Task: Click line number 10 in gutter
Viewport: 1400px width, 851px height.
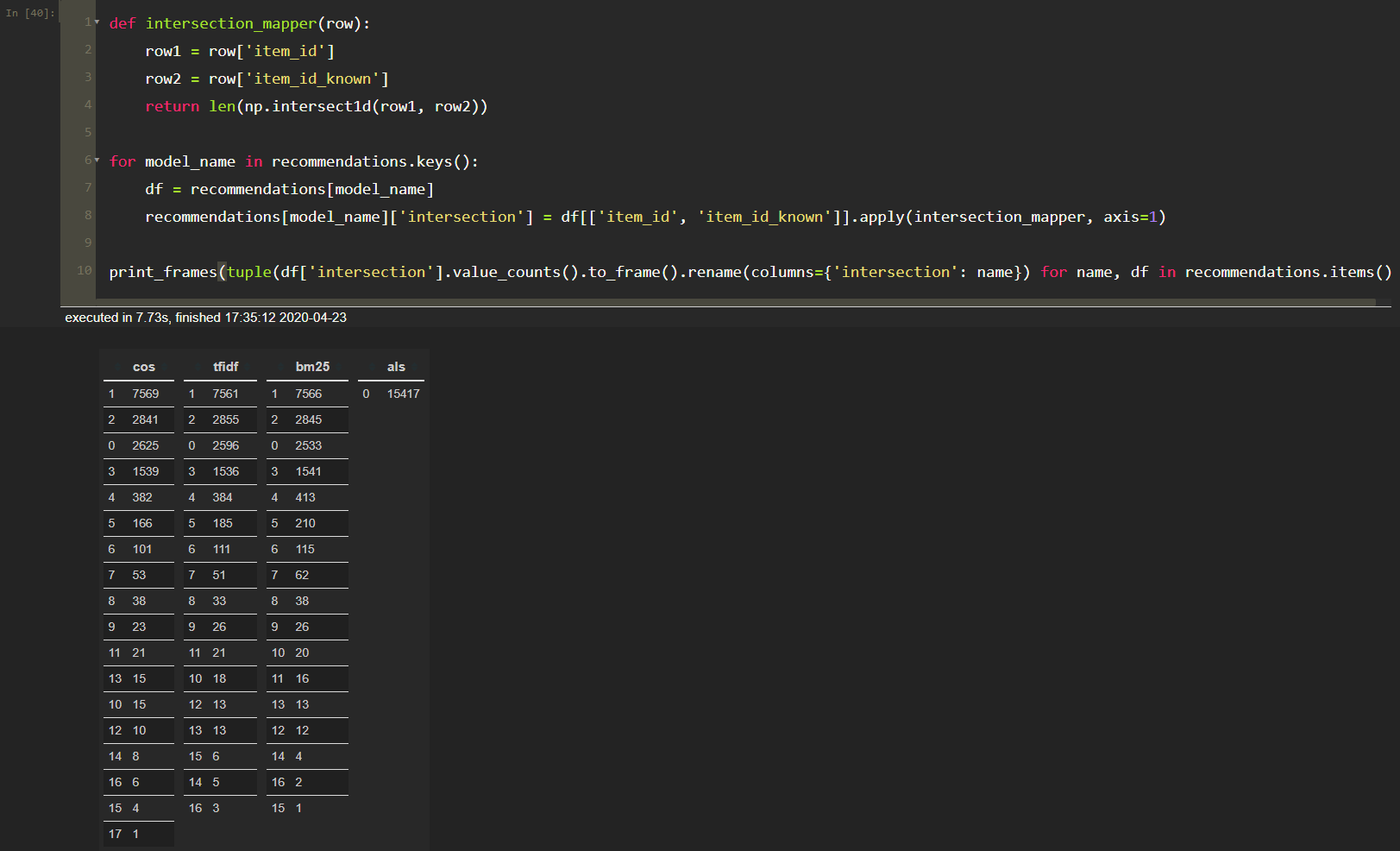Action: (x=85, y=270)
